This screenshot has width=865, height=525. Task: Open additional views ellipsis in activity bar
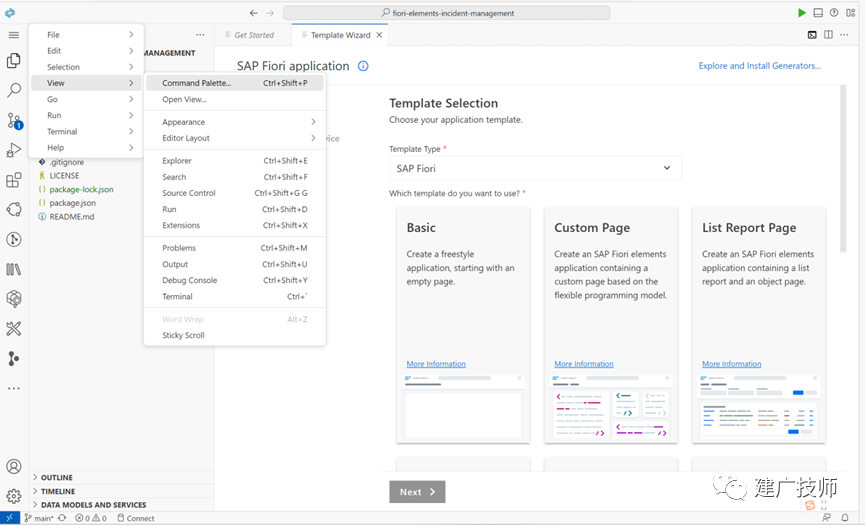(14, 388)
